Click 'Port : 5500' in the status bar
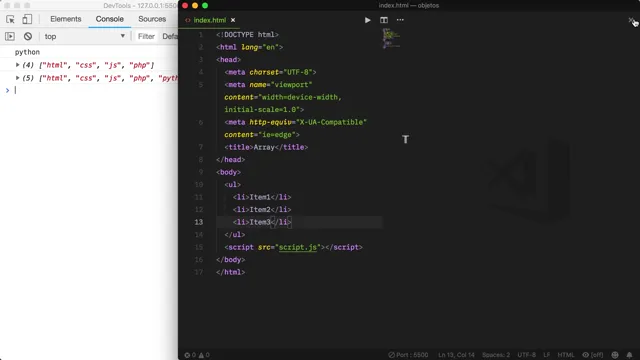Viewport: 640px width, 360px height. click(x=408, y=355)
